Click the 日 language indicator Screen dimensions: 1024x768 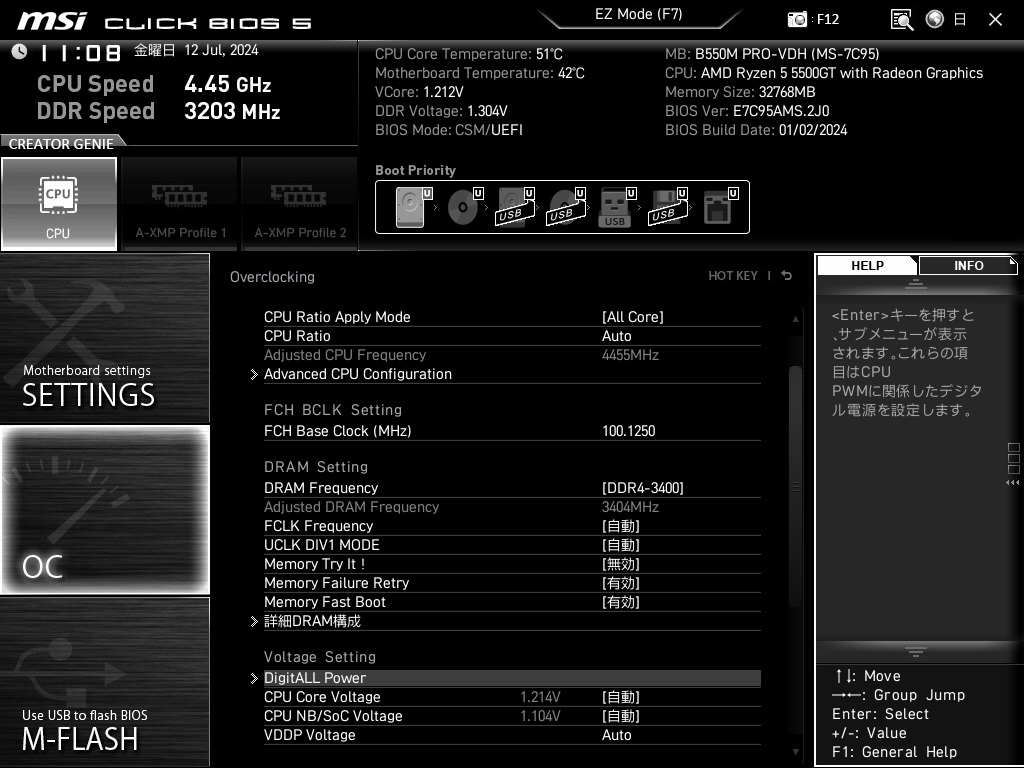point(960,20)
